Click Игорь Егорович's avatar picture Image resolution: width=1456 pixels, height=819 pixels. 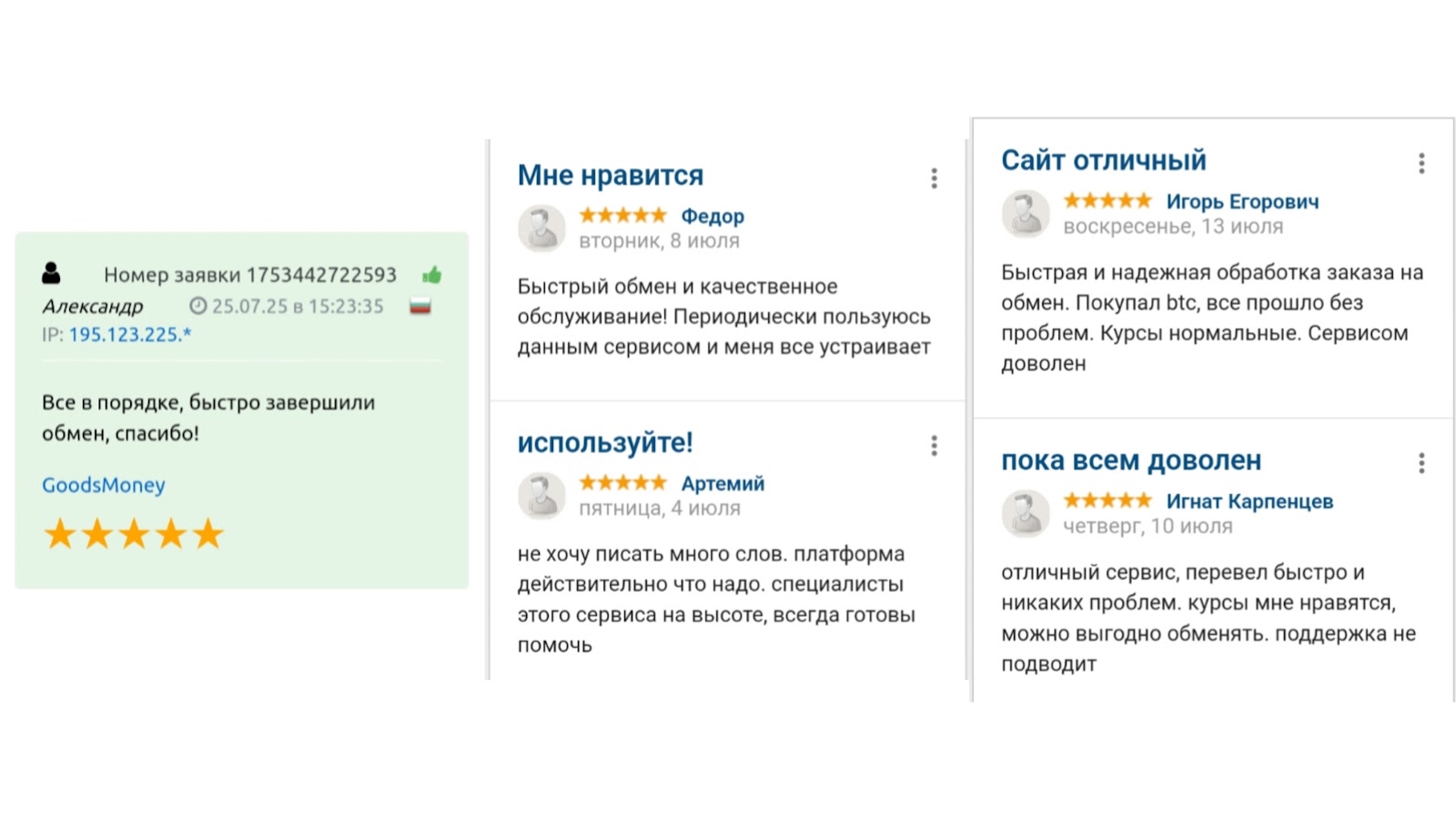[1026, 214]
